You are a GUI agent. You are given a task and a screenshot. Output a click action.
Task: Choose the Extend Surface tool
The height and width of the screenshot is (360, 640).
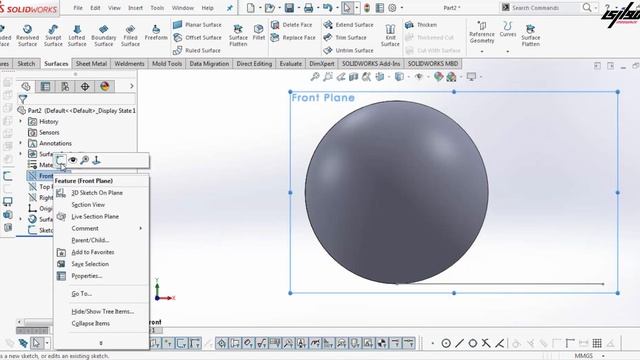point(348,25)
